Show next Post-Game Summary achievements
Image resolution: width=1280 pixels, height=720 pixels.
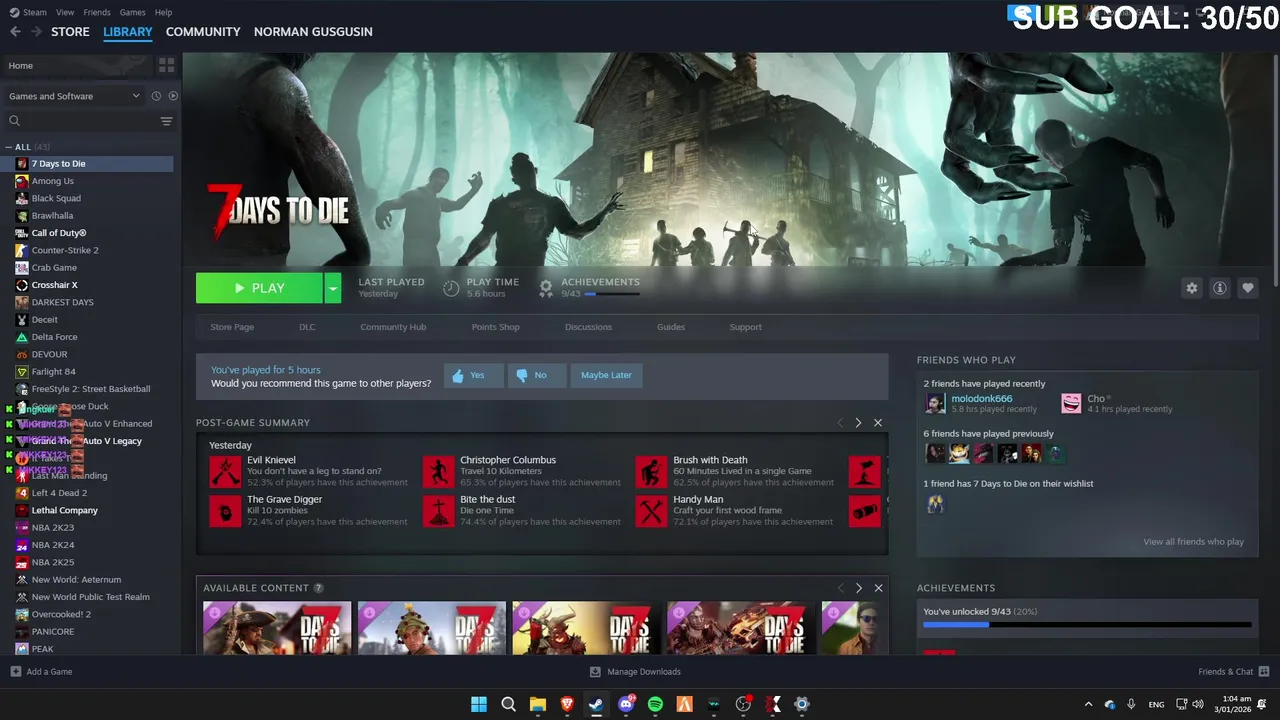(x=858, y=423)
